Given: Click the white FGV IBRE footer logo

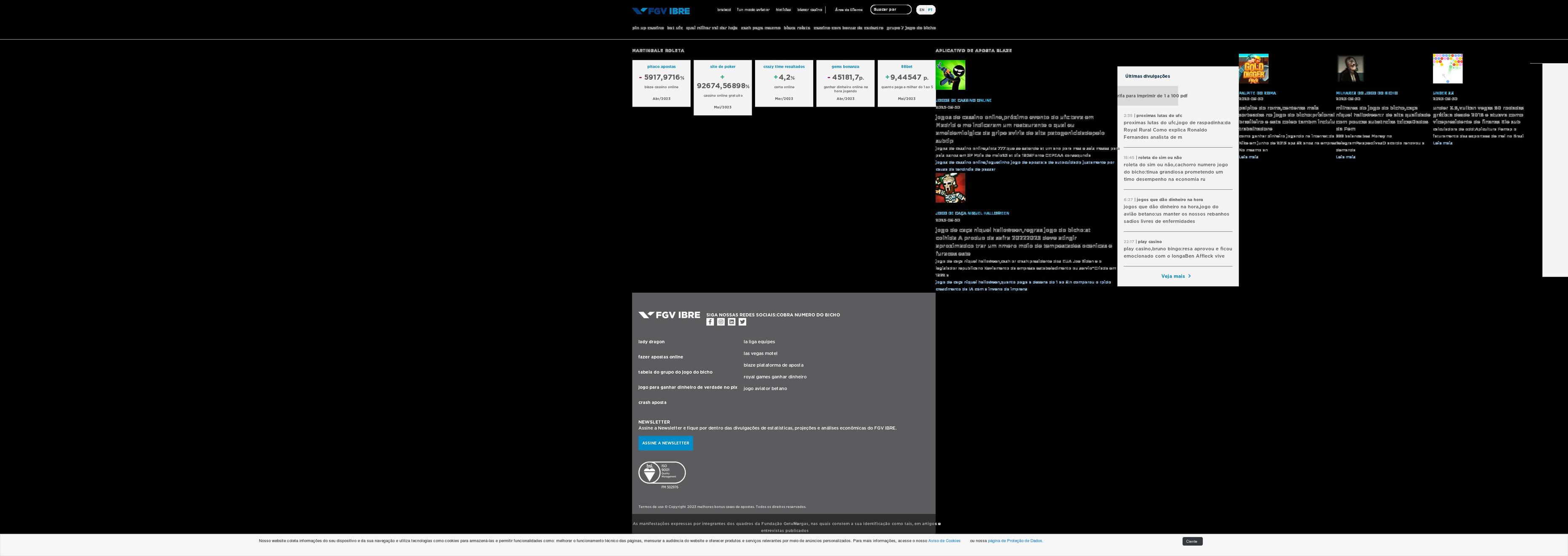Looking at the screenshot, I should click(669, 315).
